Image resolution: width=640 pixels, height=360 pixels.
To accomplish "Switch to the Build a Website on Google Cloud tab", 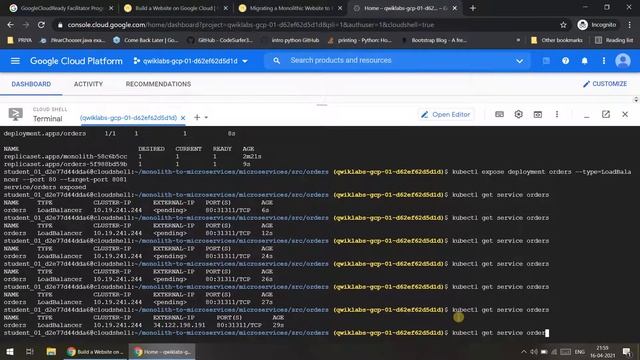I will [176, 8].
